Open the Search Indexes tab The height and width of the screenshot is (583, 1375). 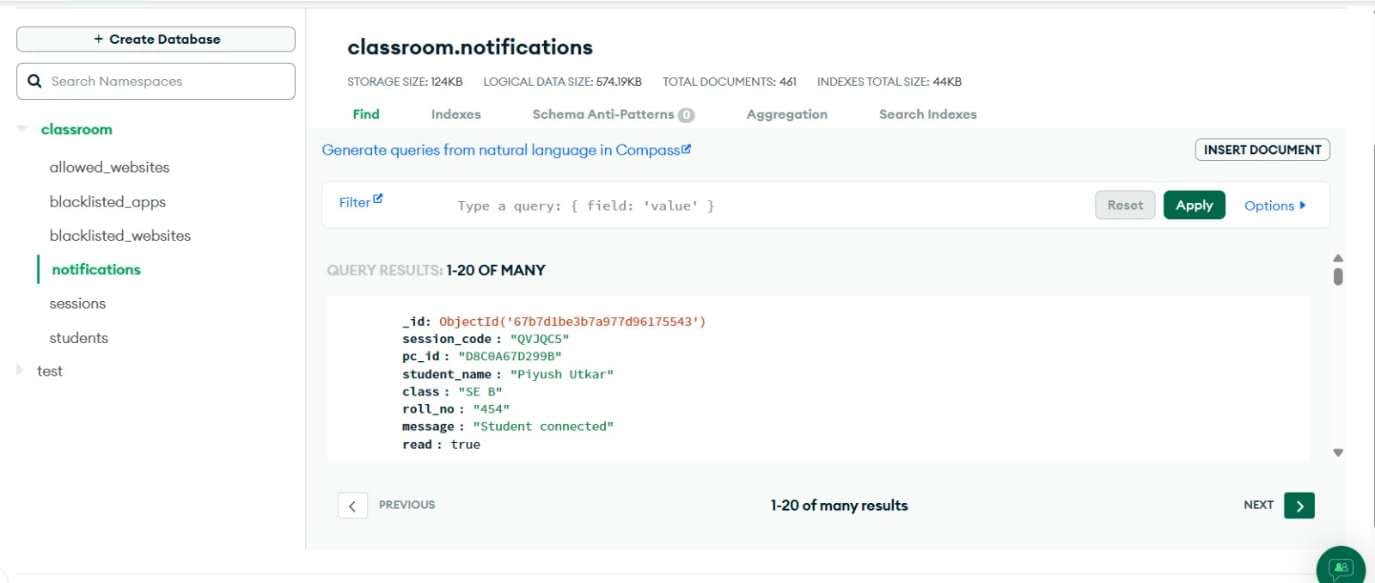(928, 114)
